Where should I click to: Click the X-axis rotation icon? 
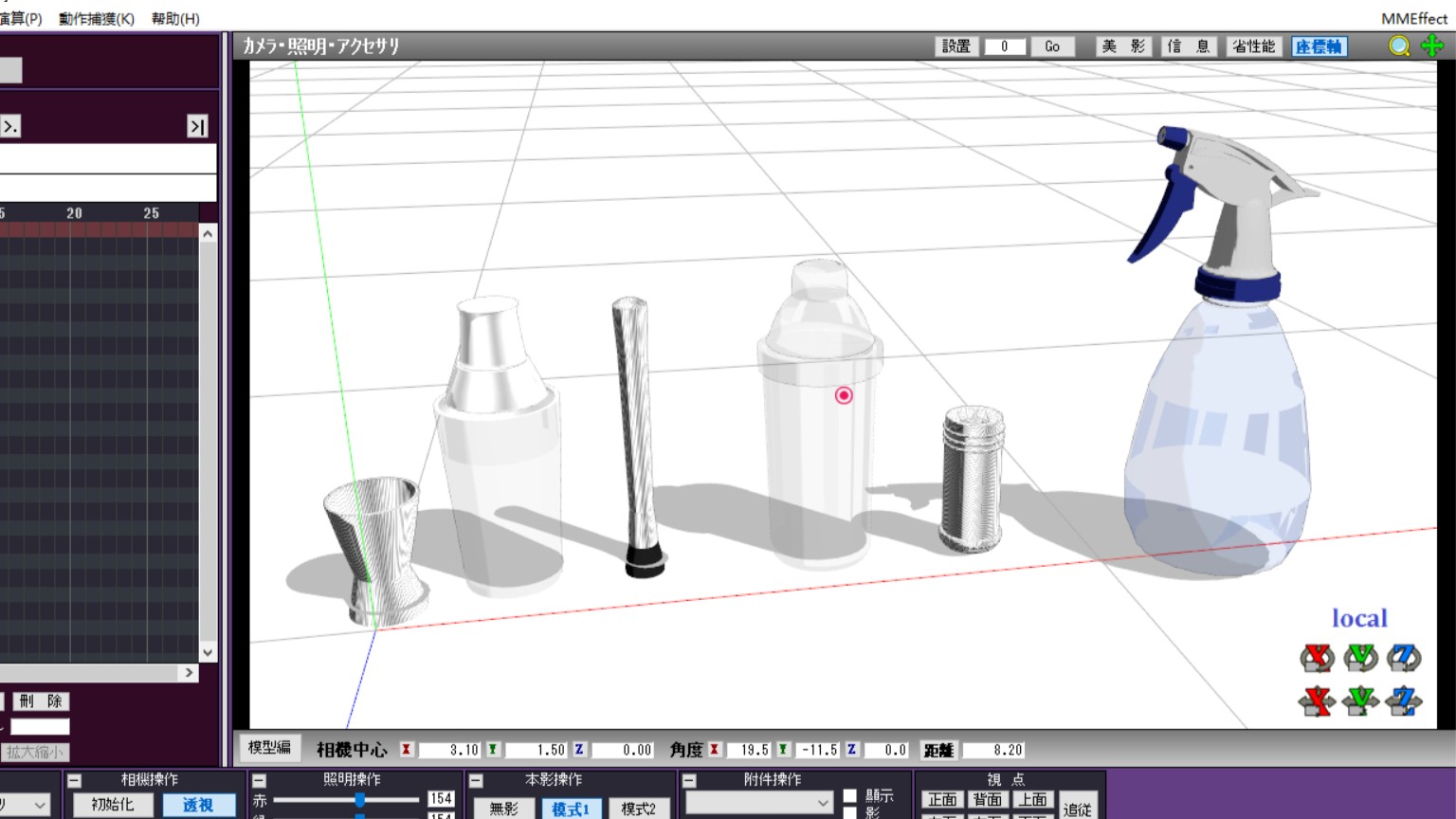1317,657
